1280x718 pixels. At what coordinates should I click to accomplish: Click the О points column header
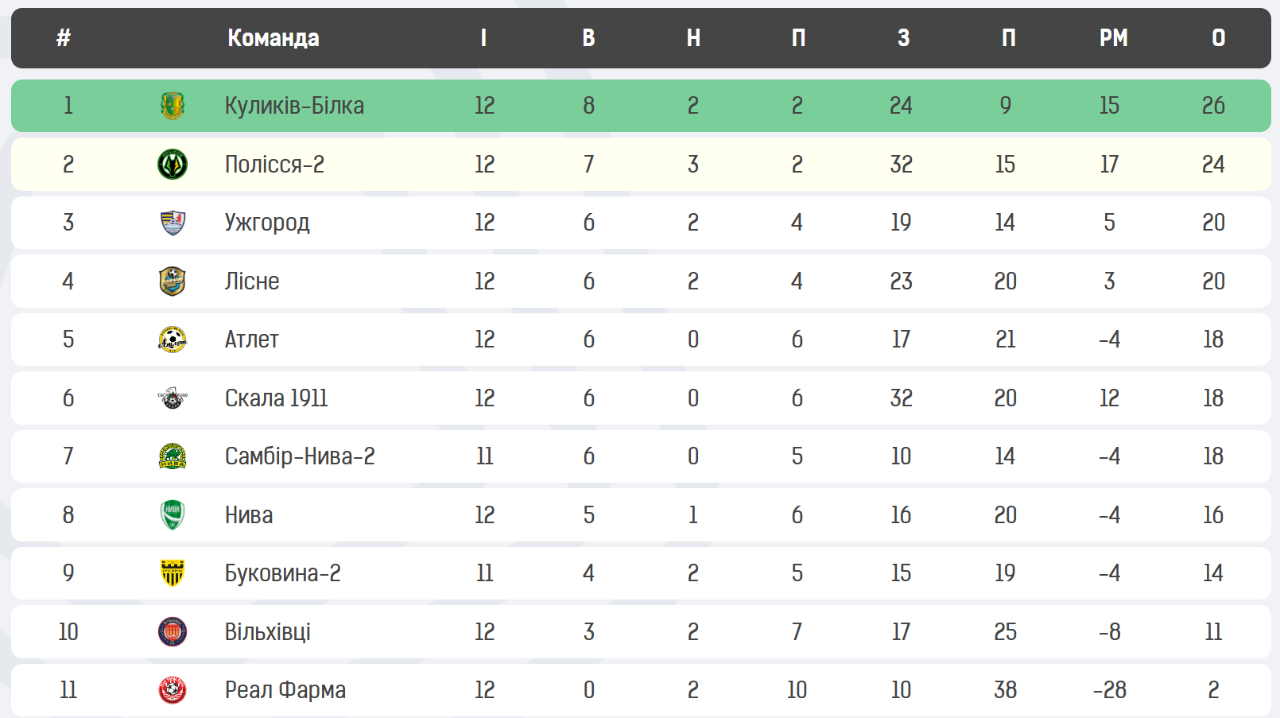[1218, 38]
